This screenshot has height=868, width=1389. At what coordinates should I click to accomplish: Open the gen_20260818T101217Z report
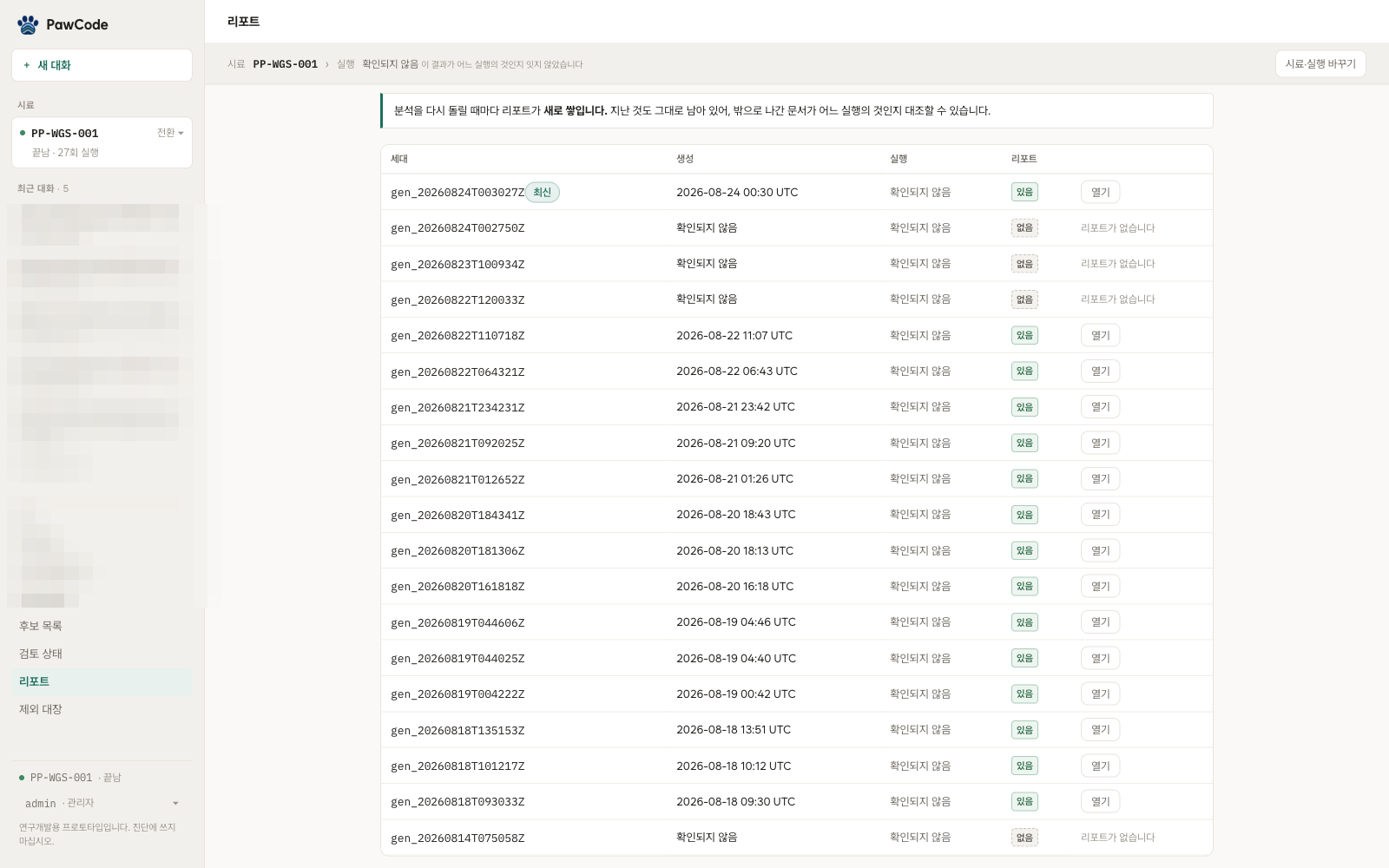1100,766
